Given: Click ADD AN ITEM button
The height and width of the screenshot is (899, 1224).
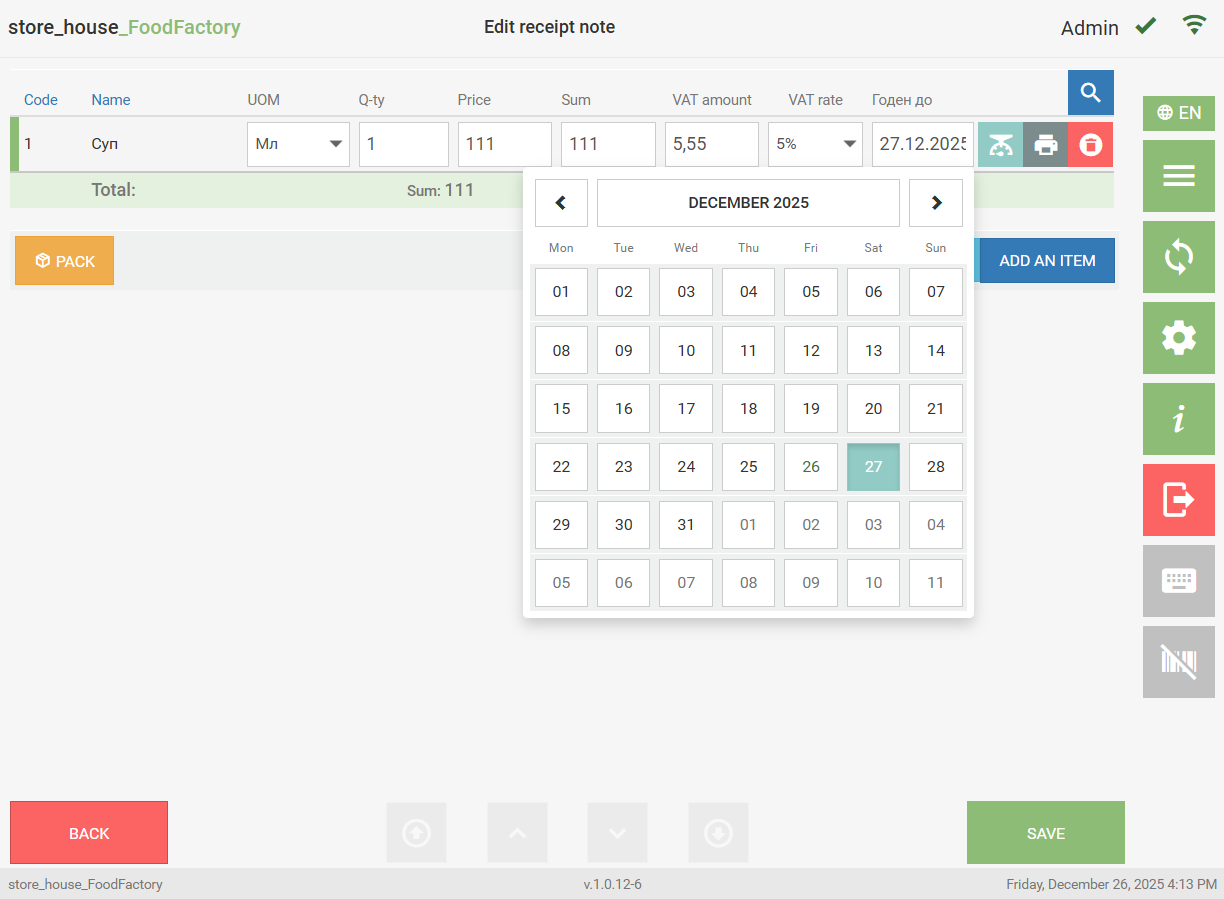Looking at the screenshot, I should [x=1047, y=261].
